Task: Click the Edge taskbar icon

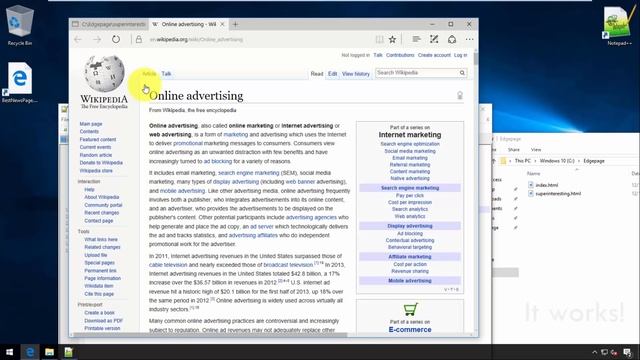Action: pos(30,352)
